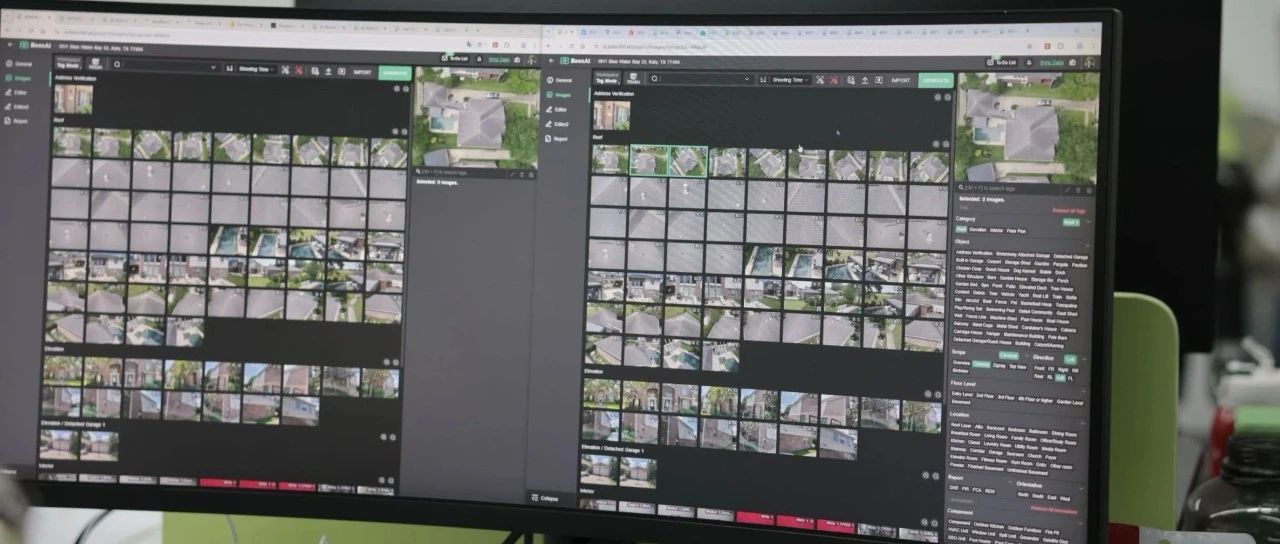
Task: Open Report in left window sidebar
Action: coord(16,121)
